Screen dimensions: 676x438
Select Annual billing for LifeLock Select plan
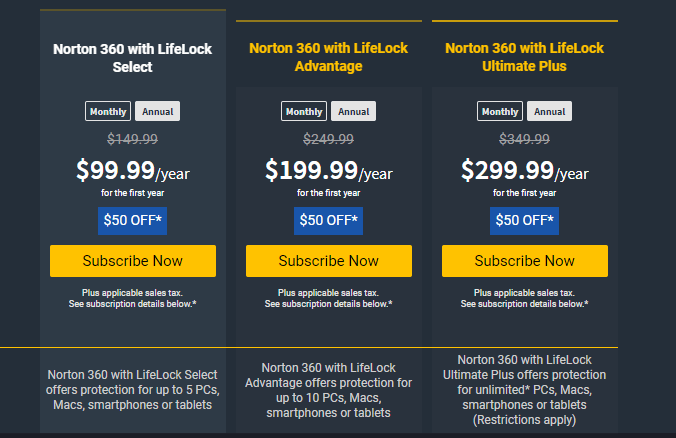[x=157, y=112]
